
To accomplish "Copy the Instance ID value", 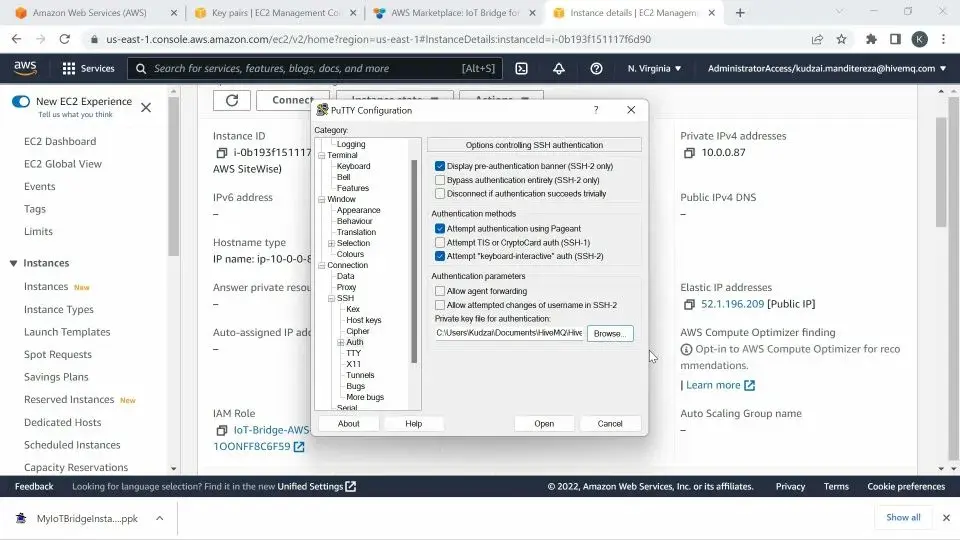I will pyautogui.click(x=222, y=152).
